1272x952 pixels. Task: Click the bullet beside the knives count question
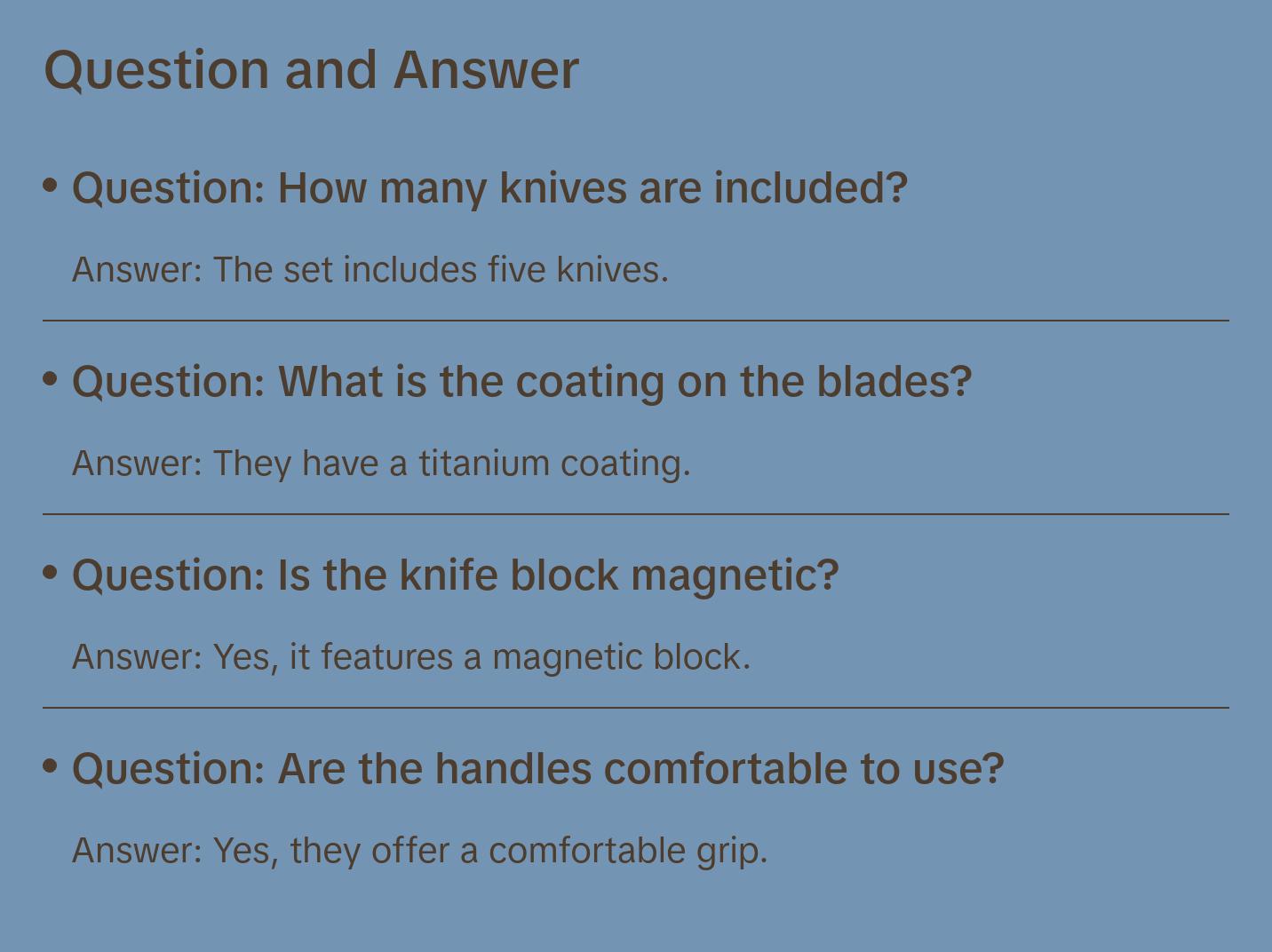(51, 186)
